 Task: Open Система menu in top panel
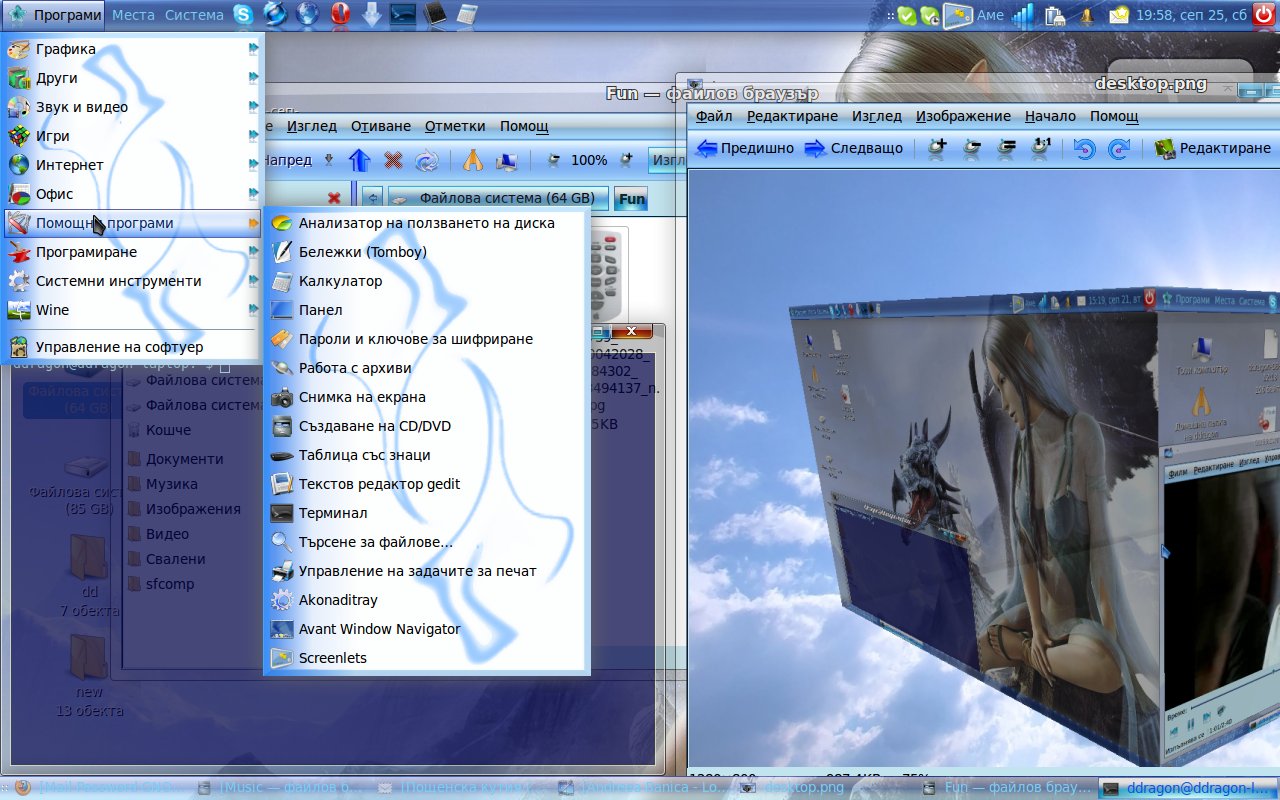coord(194,15)
